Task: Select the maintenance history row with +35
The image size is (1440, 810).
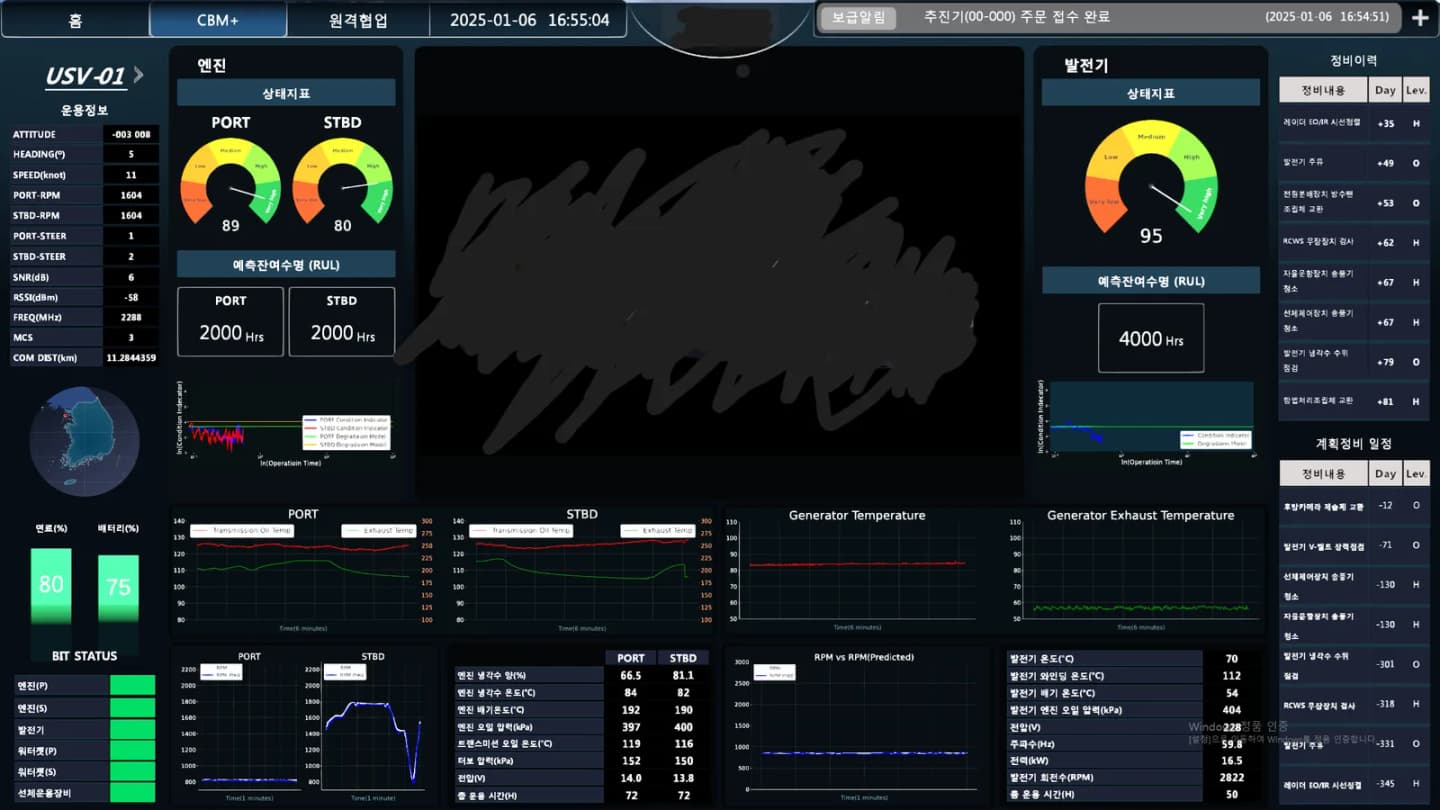Action: click(1355, 123)
